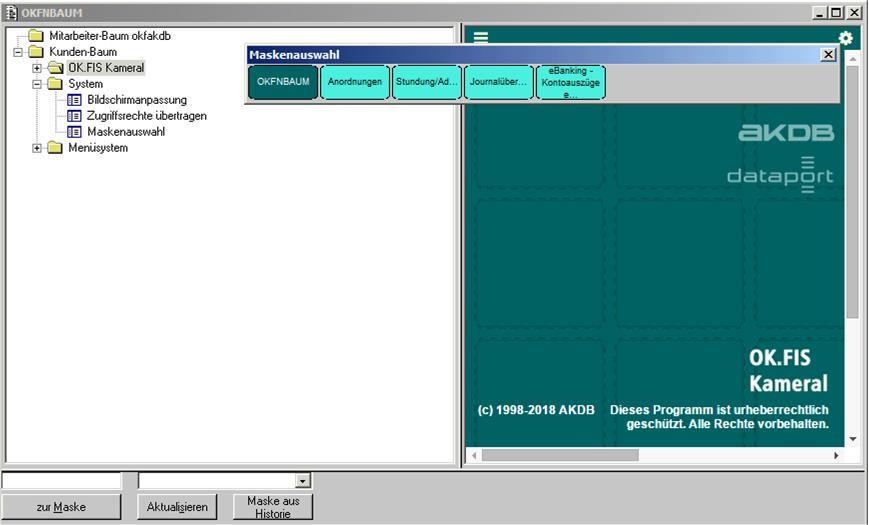This screenshot has width=869, height=525.
Task: Click the Mitarbeiter-Baum okfakdb folder icon
Action: coord(37,36)
